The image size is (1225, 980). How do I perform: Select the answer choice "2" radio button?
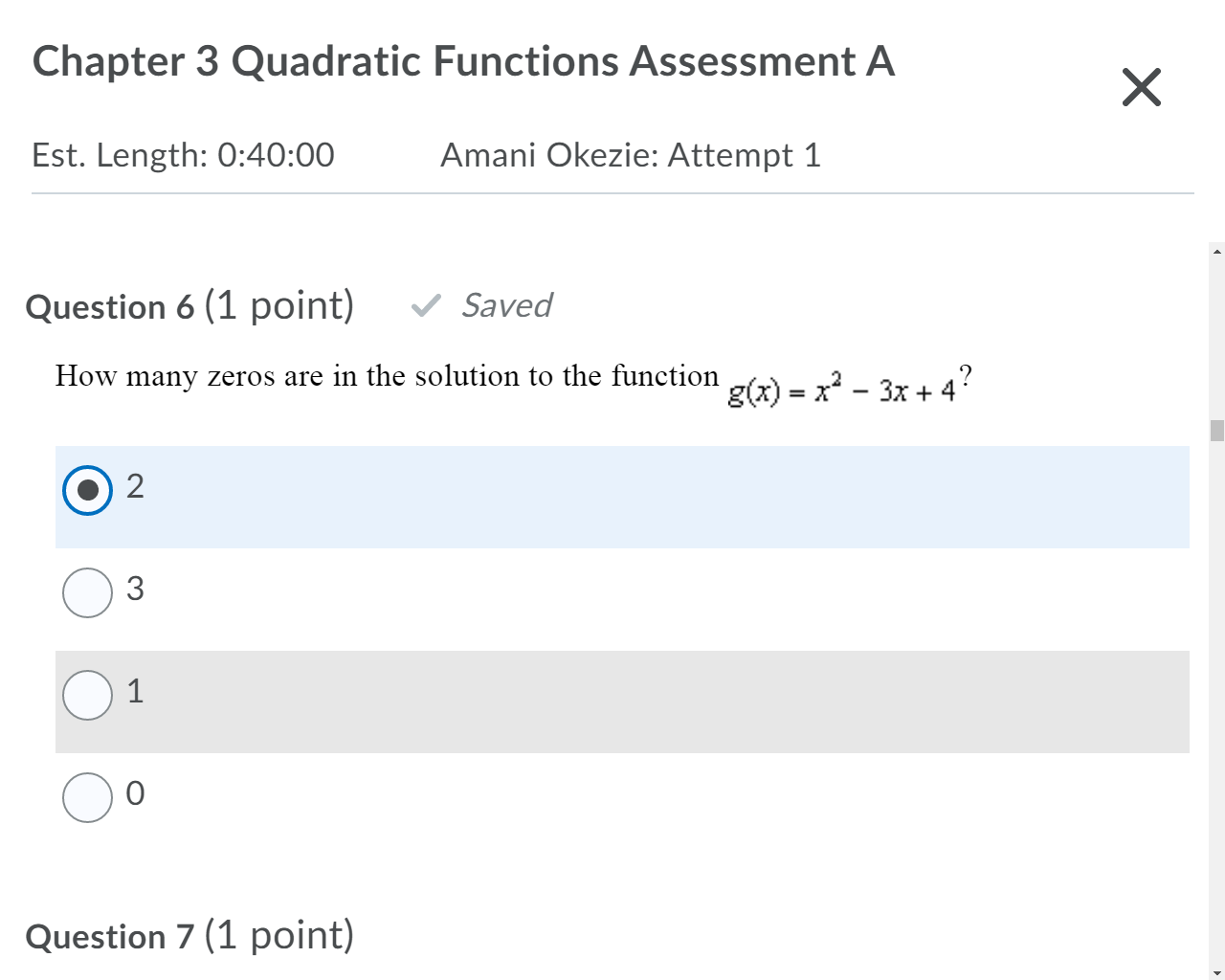click(x=87, y=490)
